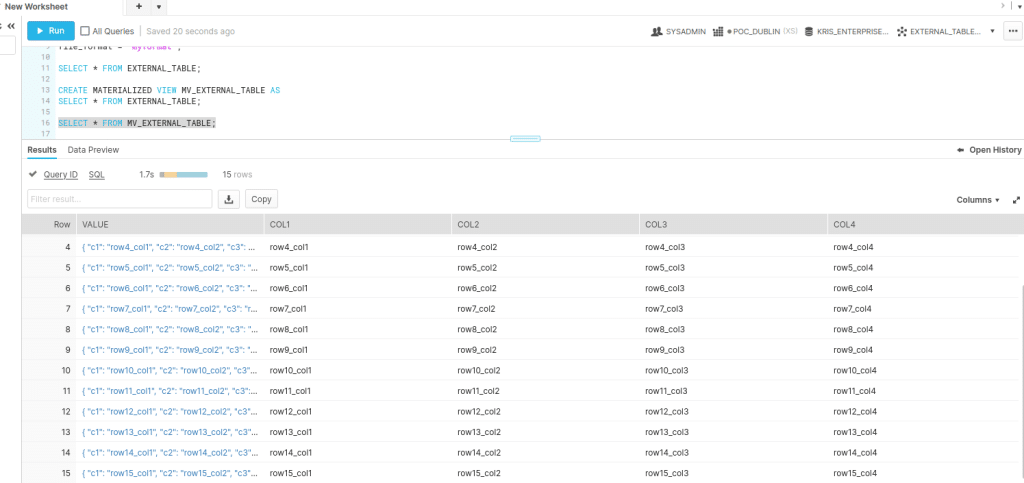
Task: Run the selected query
Action: pos(50,31)
